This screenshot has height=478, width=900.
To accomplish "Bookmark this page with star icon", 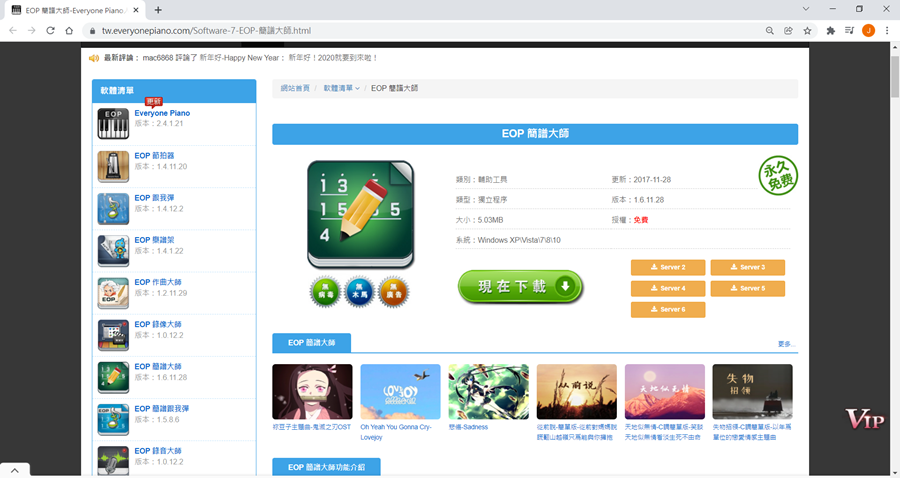I will (807, 30).
